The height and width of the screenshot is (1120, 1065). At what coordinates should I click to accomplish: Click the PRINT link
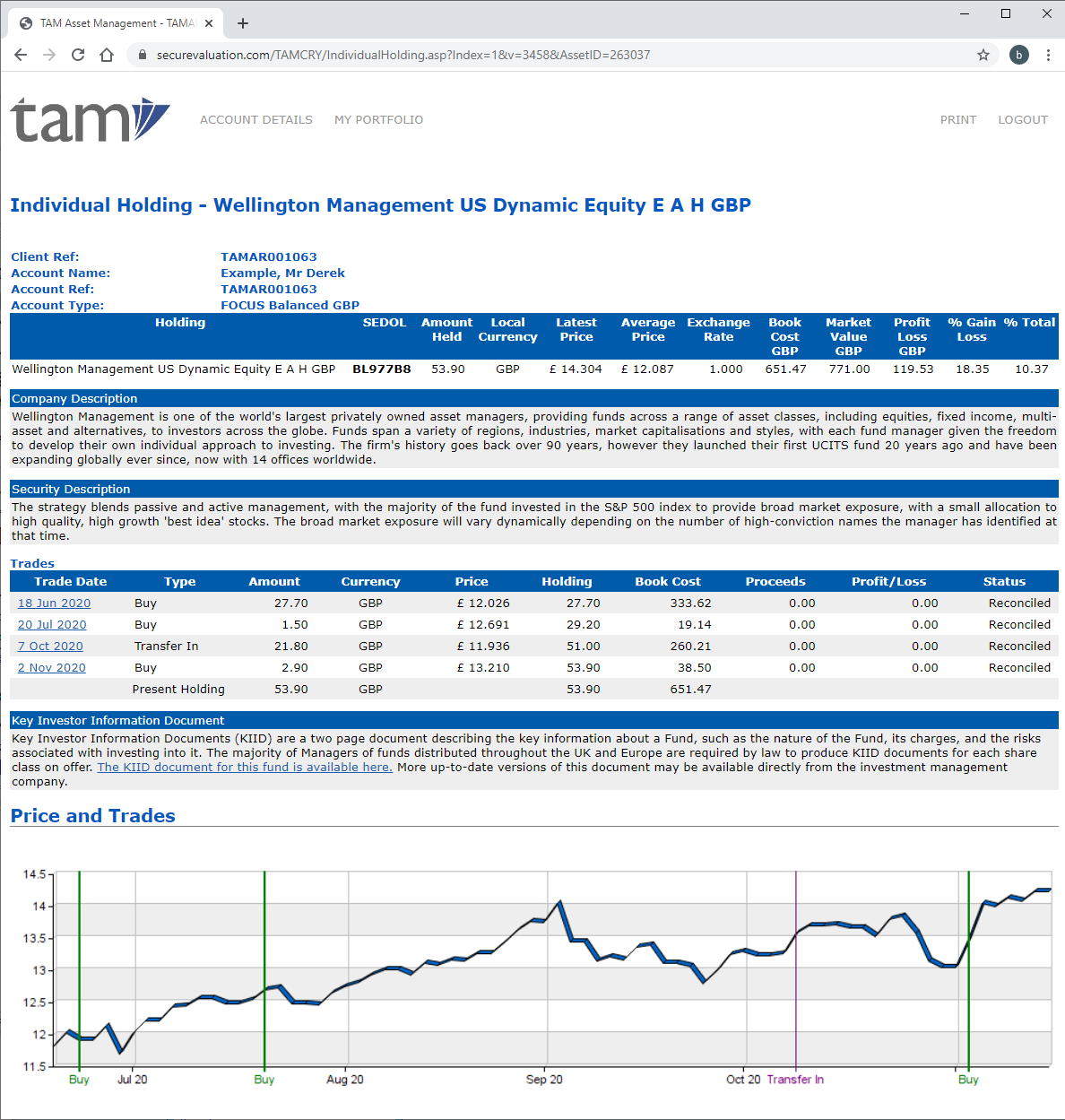(x=958, y=119)
